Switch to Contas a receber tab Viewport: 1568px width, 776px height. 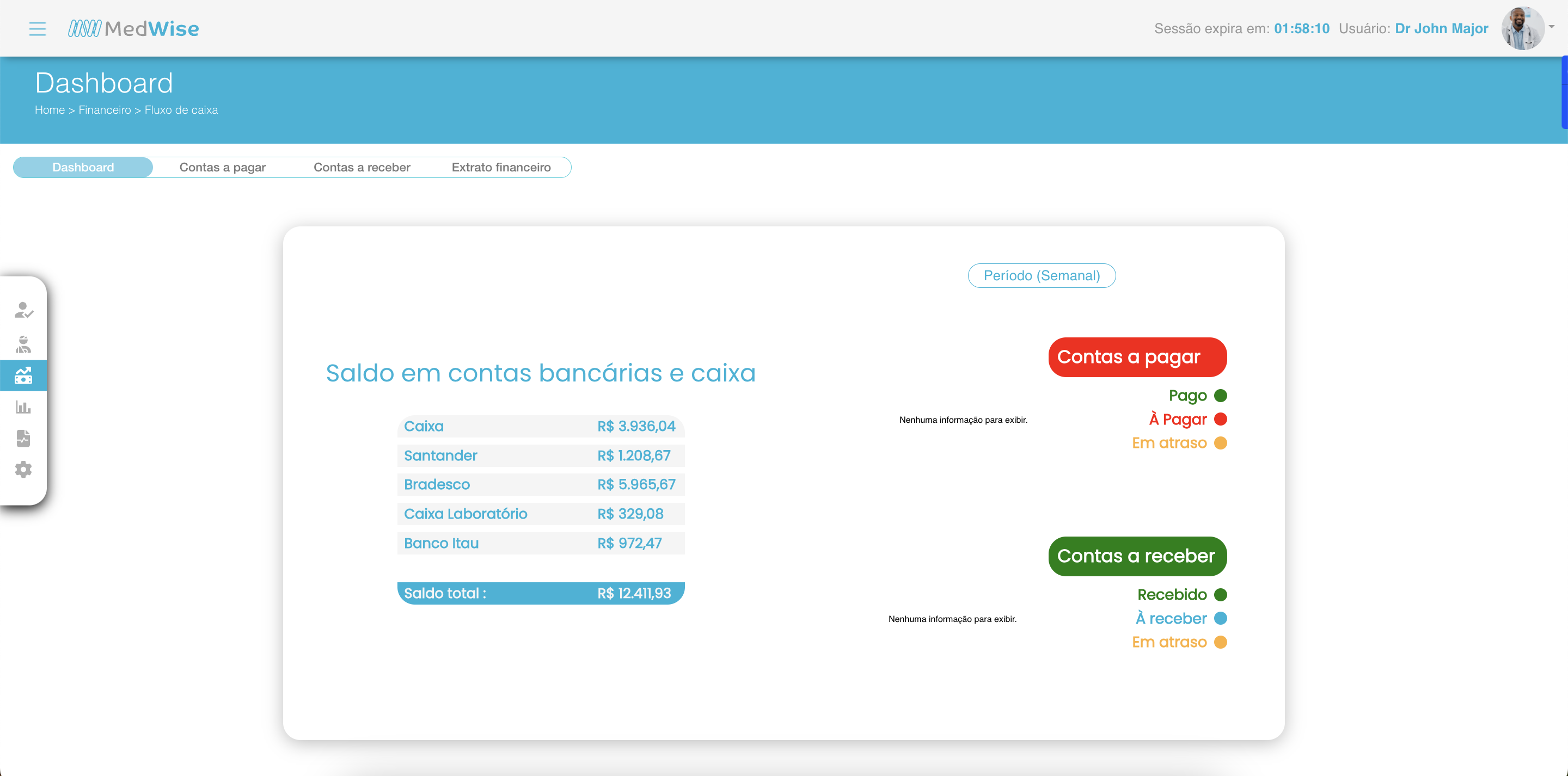click(x=362, y=168)
